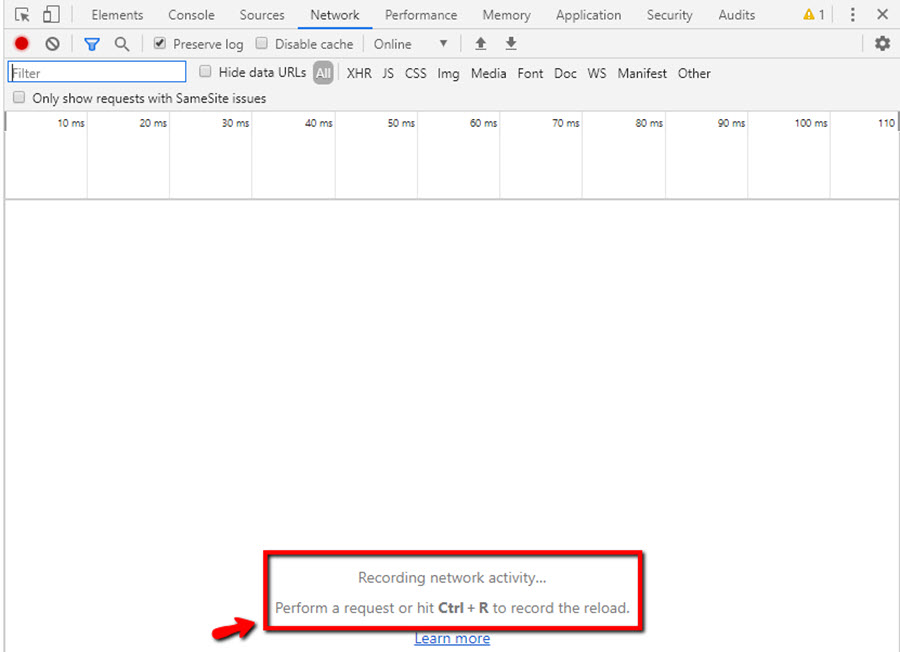Activate the inspect element picker icon
The width and height of the screenshot is (900, 652).
pos(22,14)
